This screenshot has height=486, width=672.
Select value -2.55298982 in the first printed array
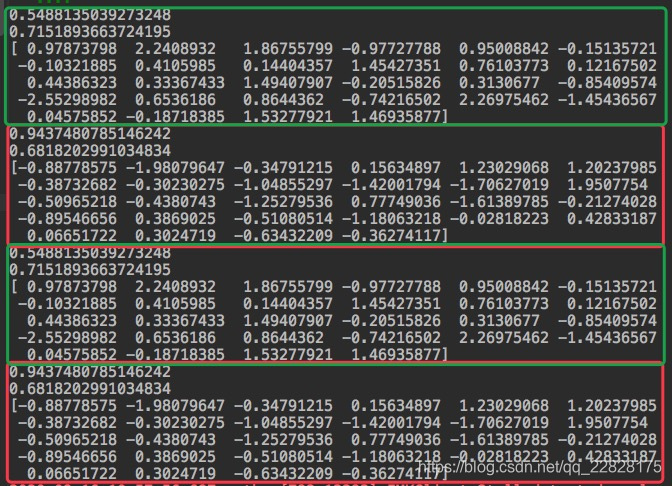[67, 99]
